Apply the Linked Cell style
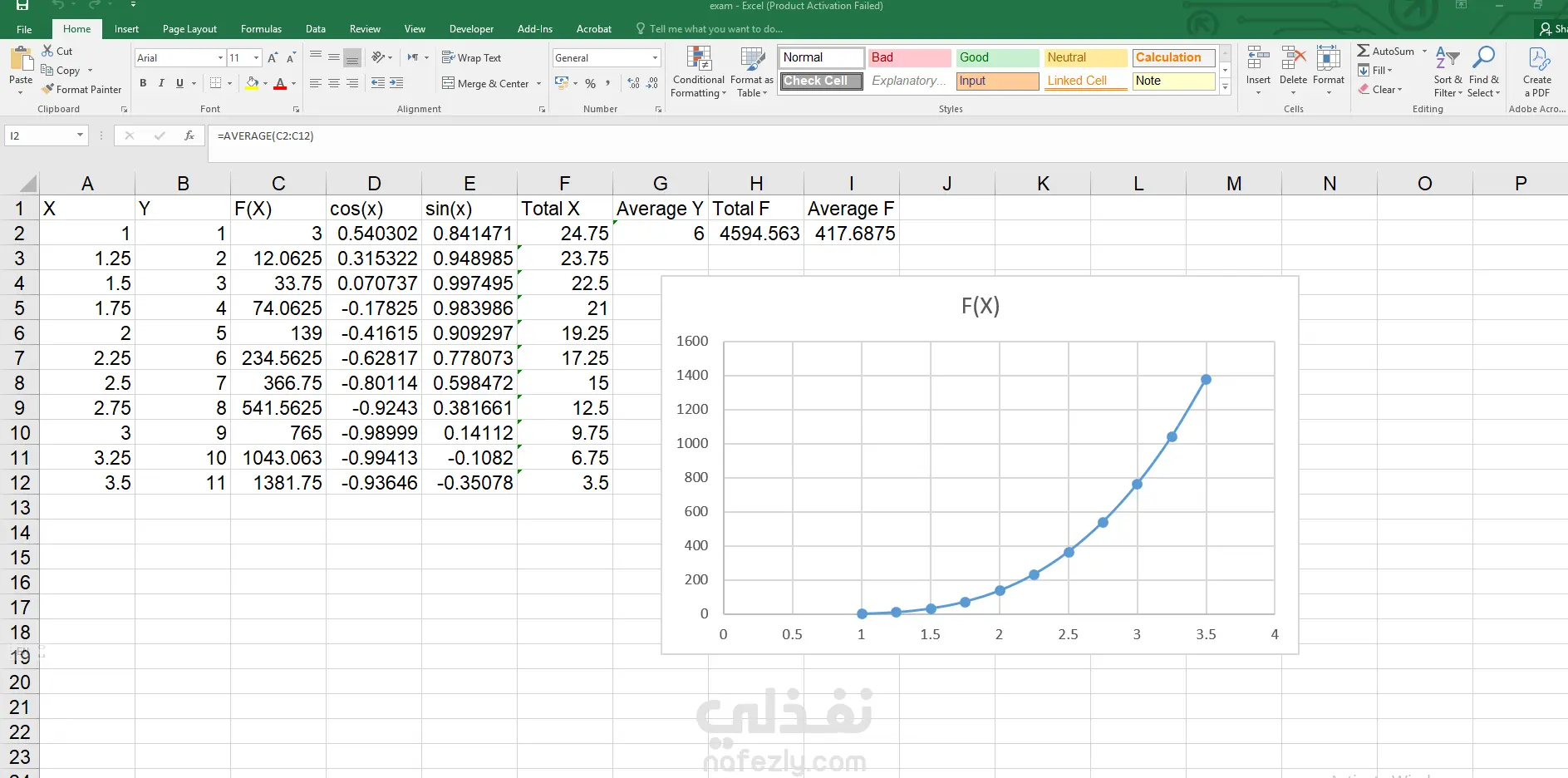Image resolution: width=1568 pixels, height=778 pixels. pyautogui.click(x=1085, y=81)
